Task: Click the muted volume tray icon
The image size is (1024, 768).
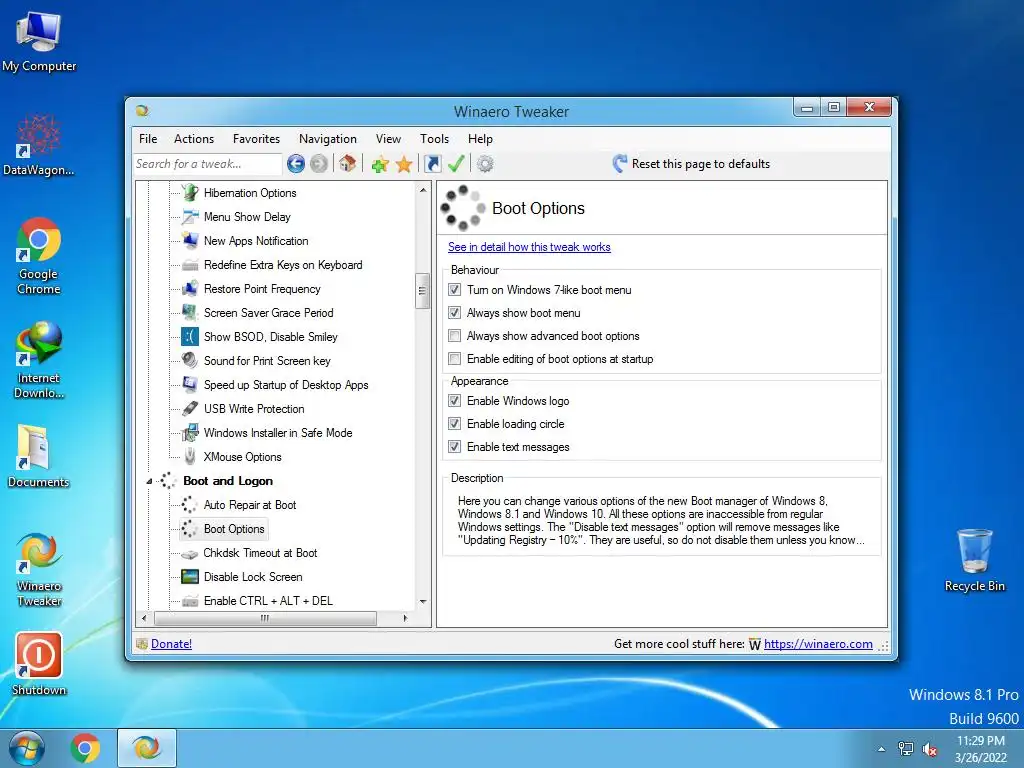Action: 930,748
